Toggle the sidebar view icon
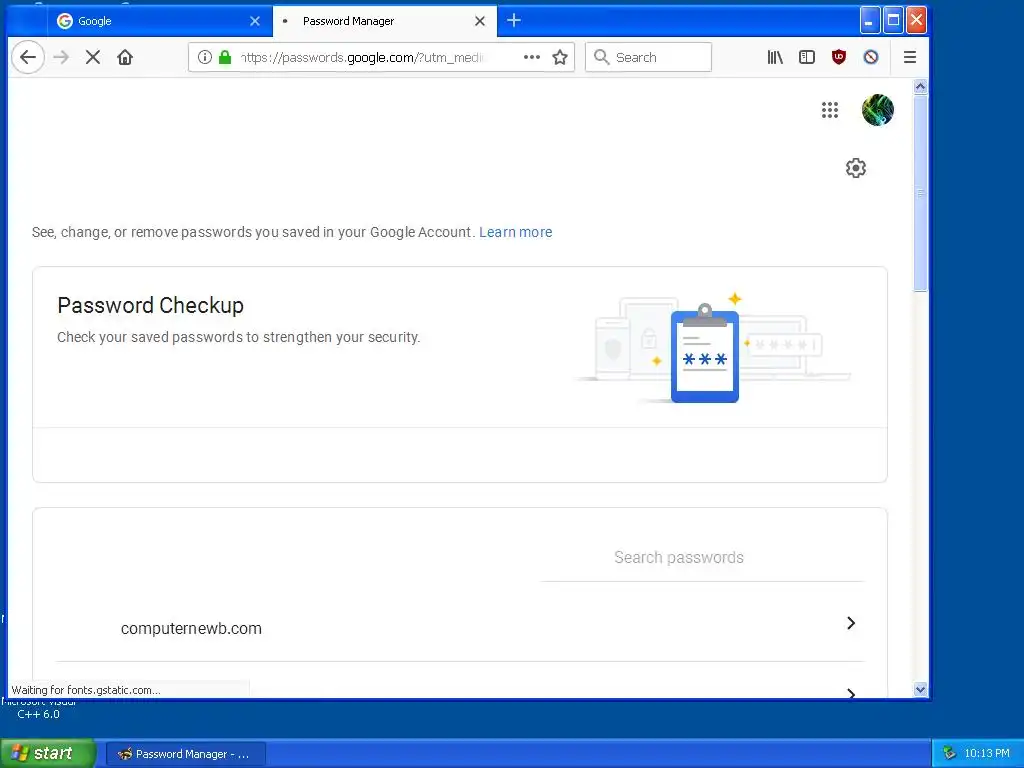This screenshot has height=768, width=1024. tap(807, 57)
